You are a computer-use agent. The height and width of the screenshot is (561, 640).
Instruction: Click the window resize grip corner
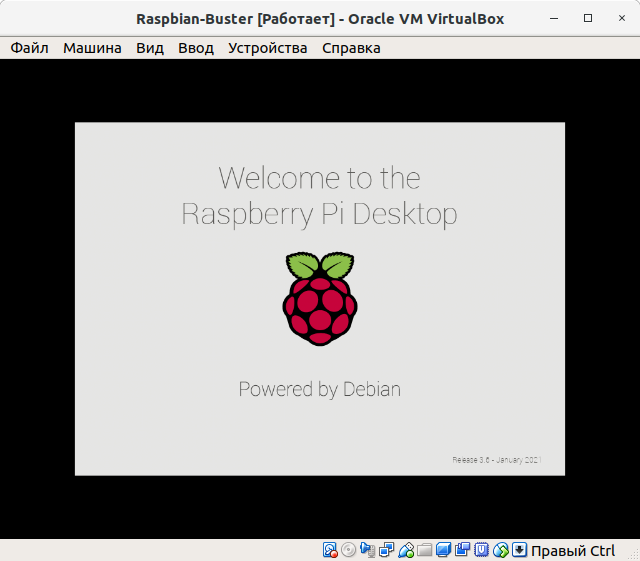point(634,554)
